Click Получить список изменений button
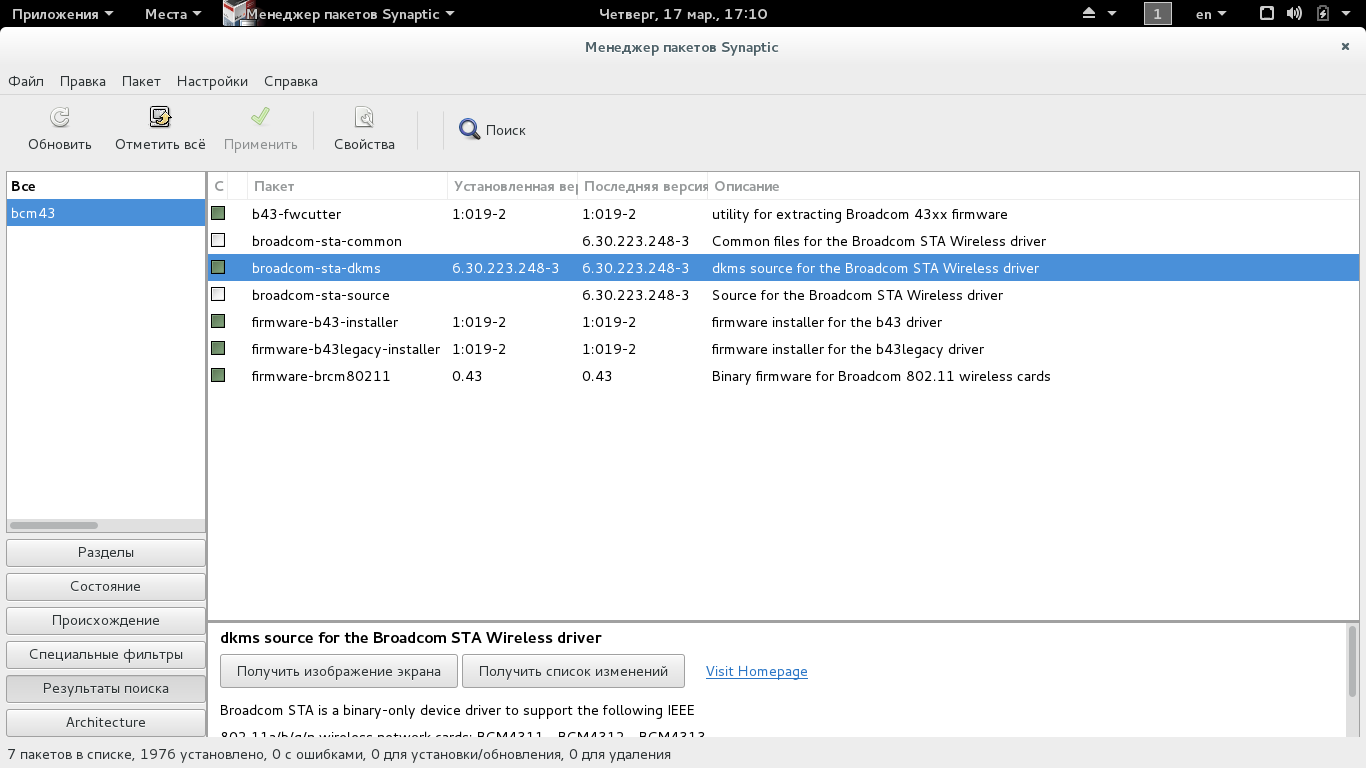Viewport: 1366px width, 768px height. 573,671
